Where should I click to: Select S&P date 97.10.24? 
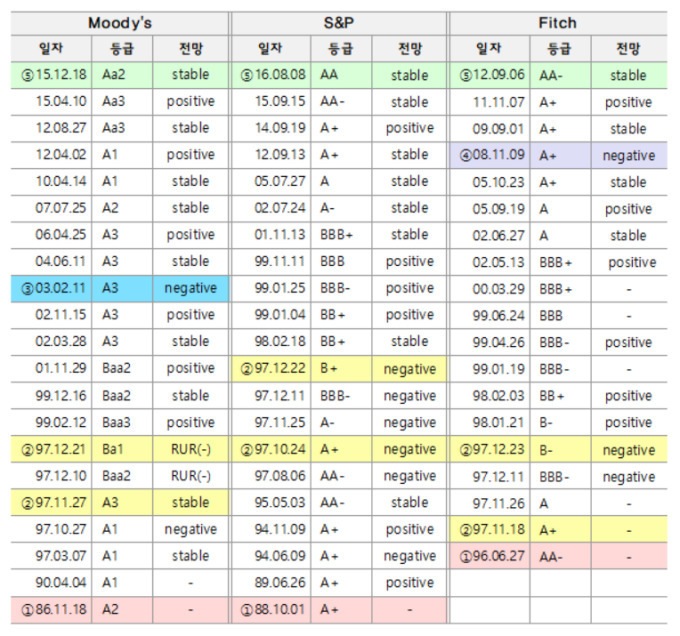pos(271,449)
